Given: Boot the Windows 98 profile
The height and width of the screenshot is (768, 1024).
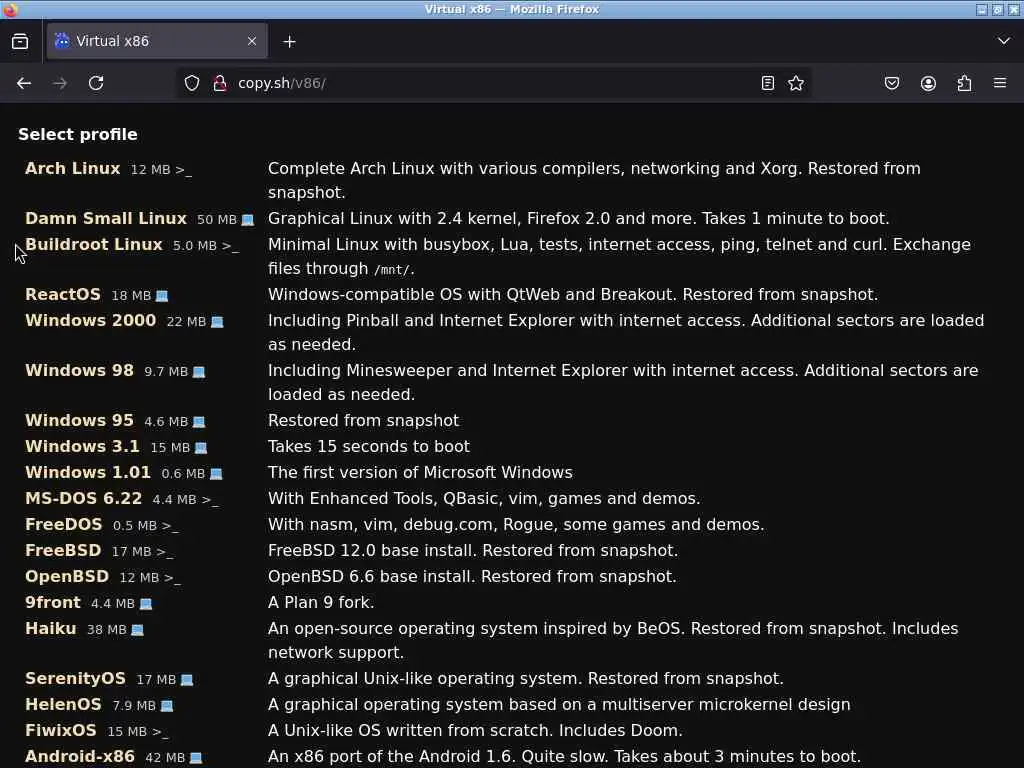Looking at the screenshot, I should click(79, 370).
